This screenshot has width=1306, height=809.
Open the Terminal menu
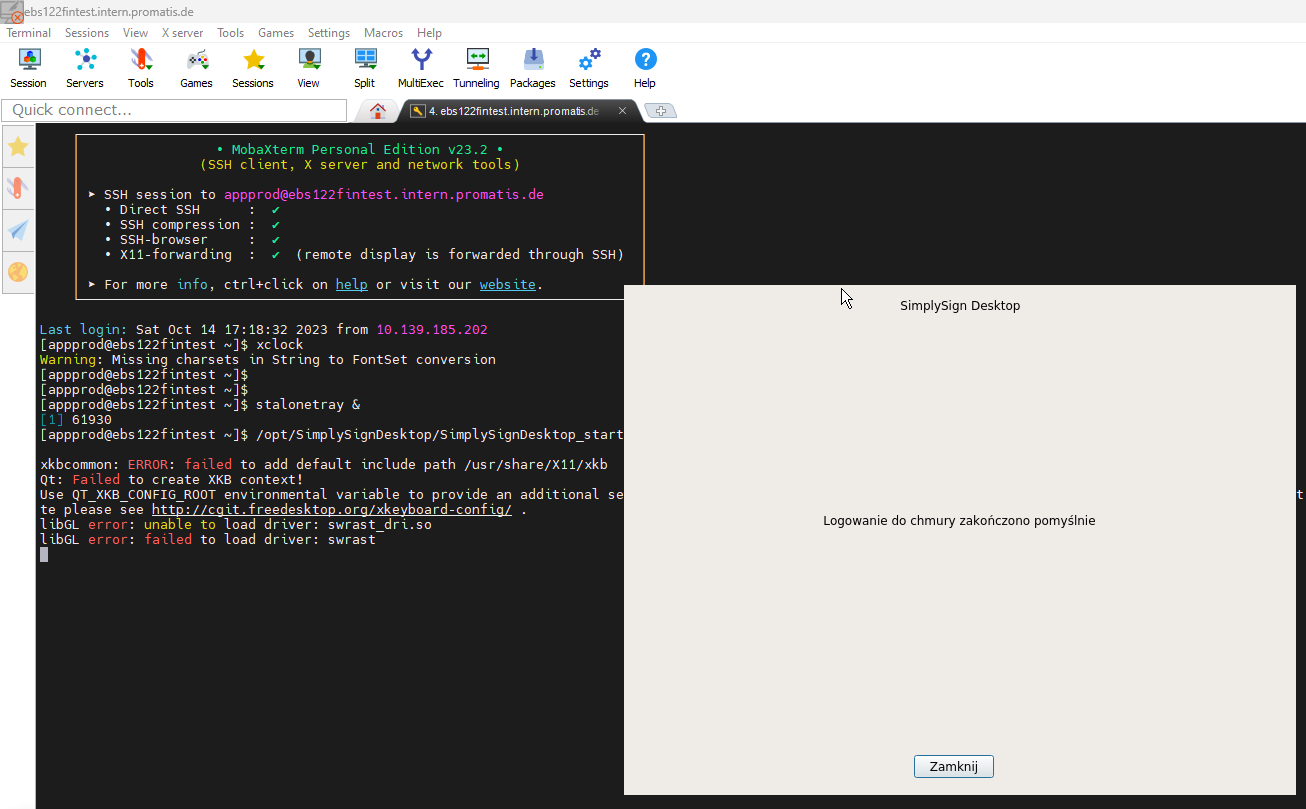[x=28, y=33]
